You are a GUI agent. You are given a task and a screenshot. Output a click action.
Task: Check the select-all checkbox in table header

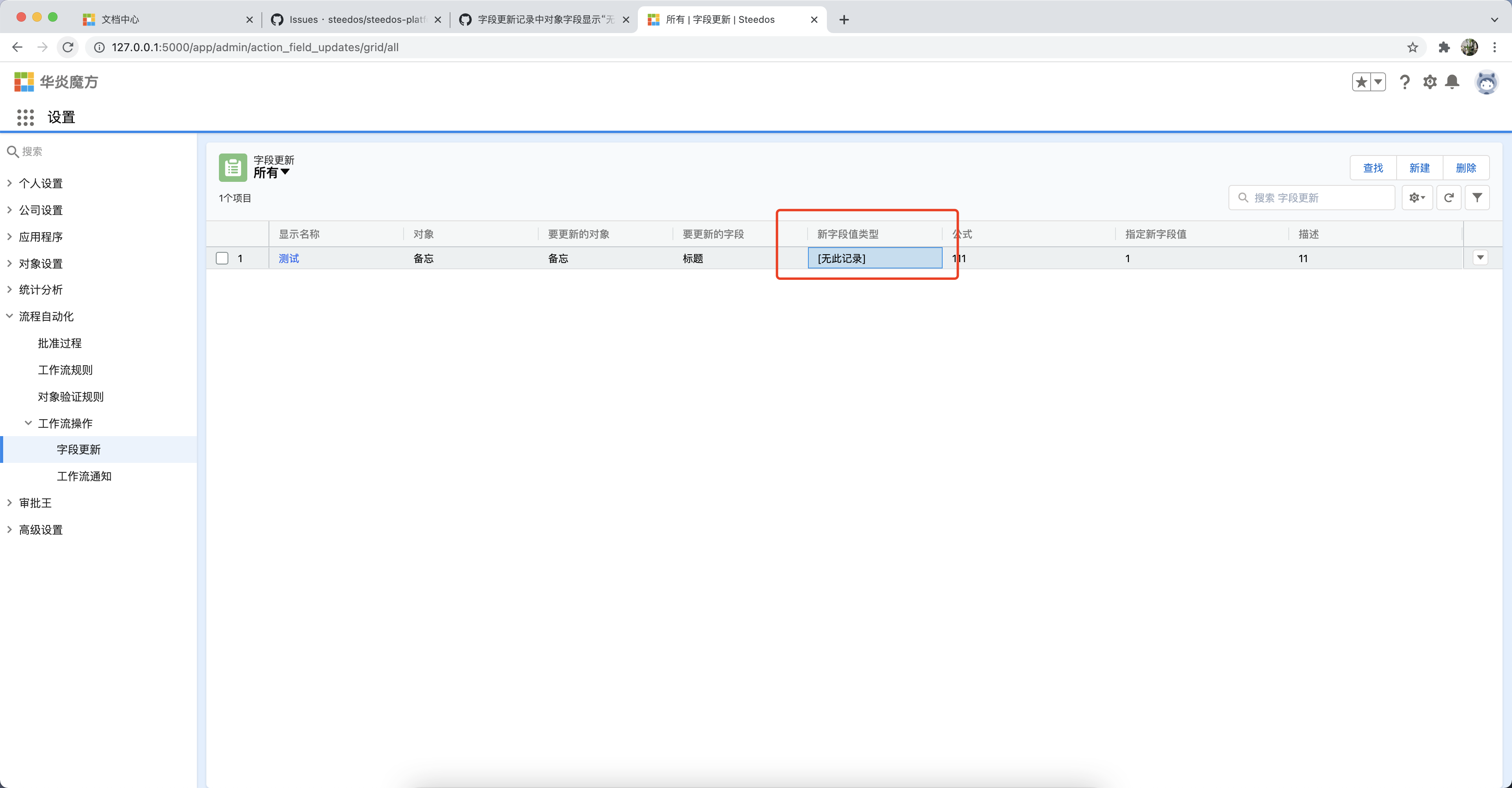click(221, 233)
